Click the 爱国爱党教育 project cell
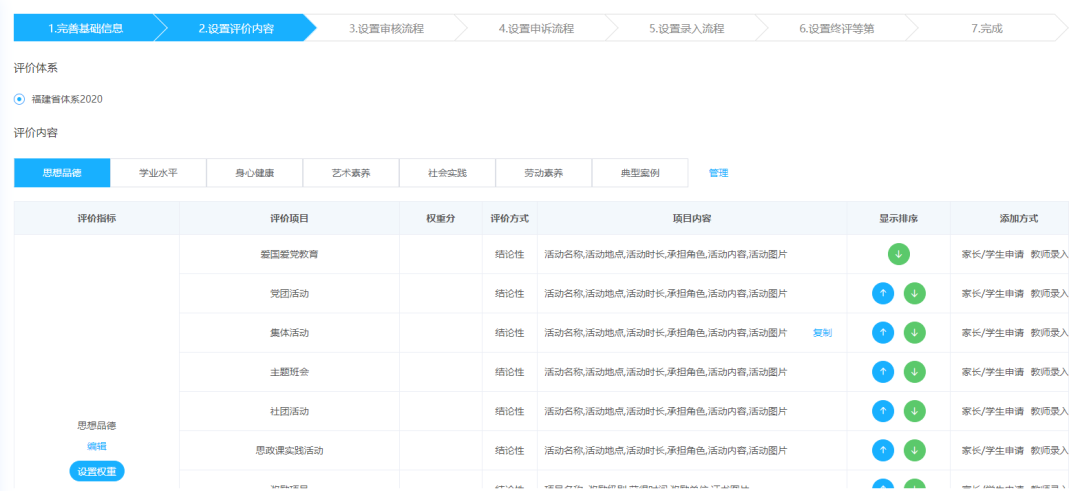The height and width of the screenshot is (491, 1080). (x=289, y=254)
